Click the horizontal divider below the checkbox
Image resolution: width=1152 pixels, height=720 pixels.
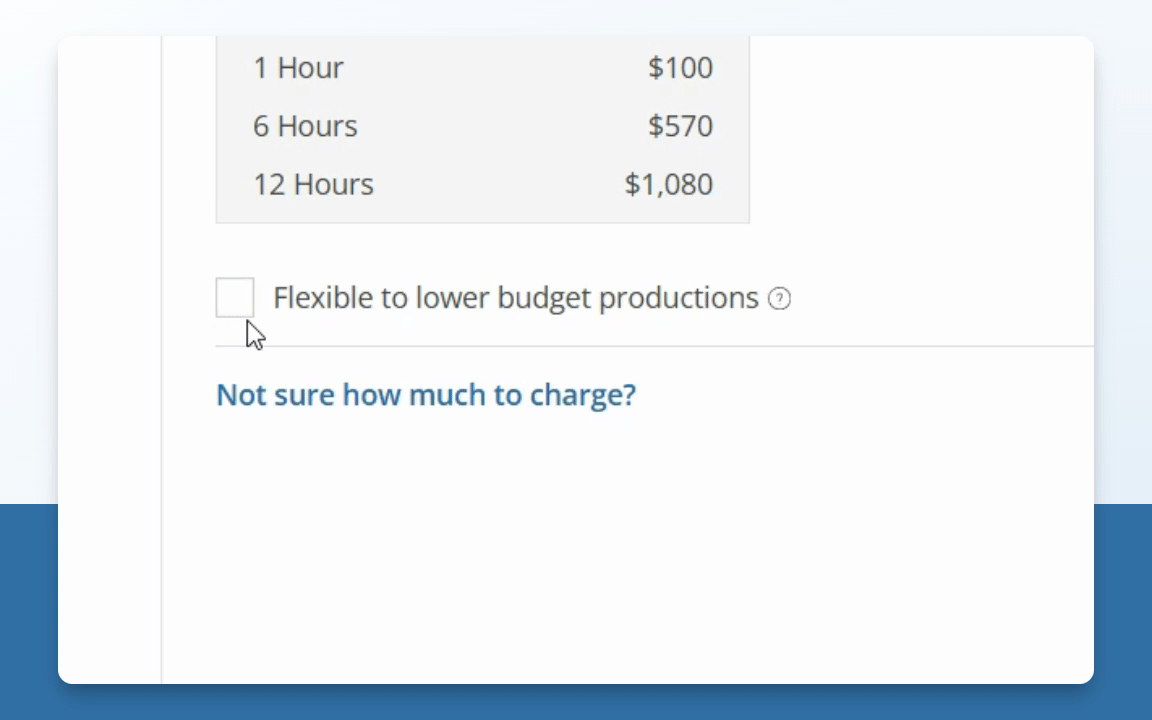click(650, 346)
